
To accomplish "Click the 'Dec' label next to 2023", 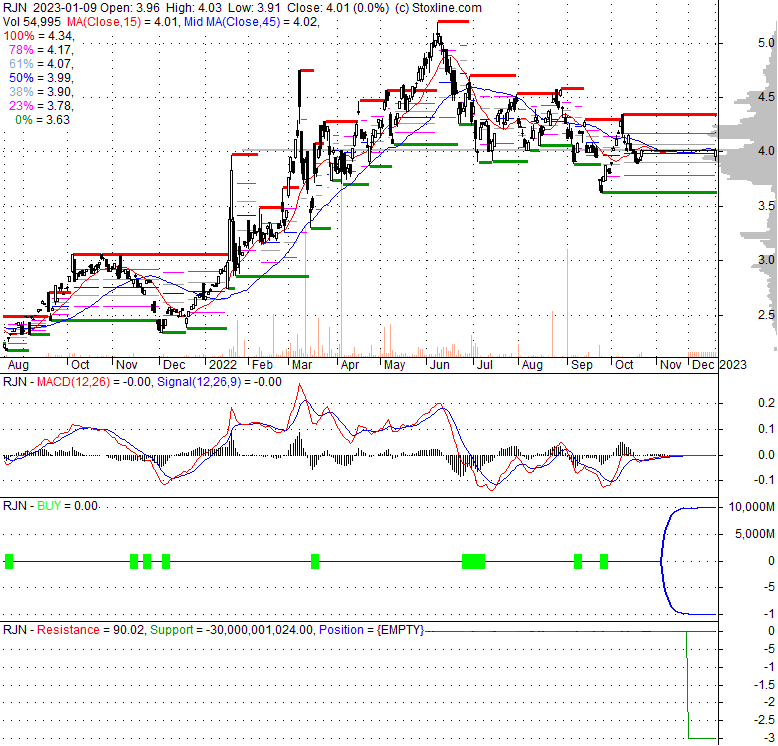I will pyautogui.click(x=703, y=365).
